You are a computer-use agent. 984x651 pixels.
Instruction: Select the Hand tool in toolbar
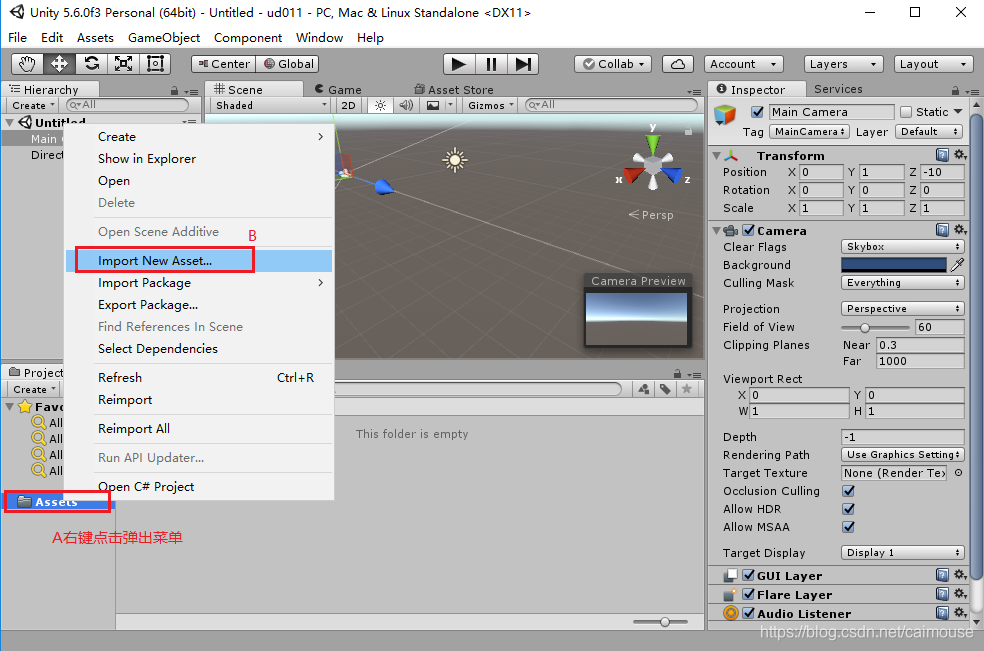tap(27, 63)
